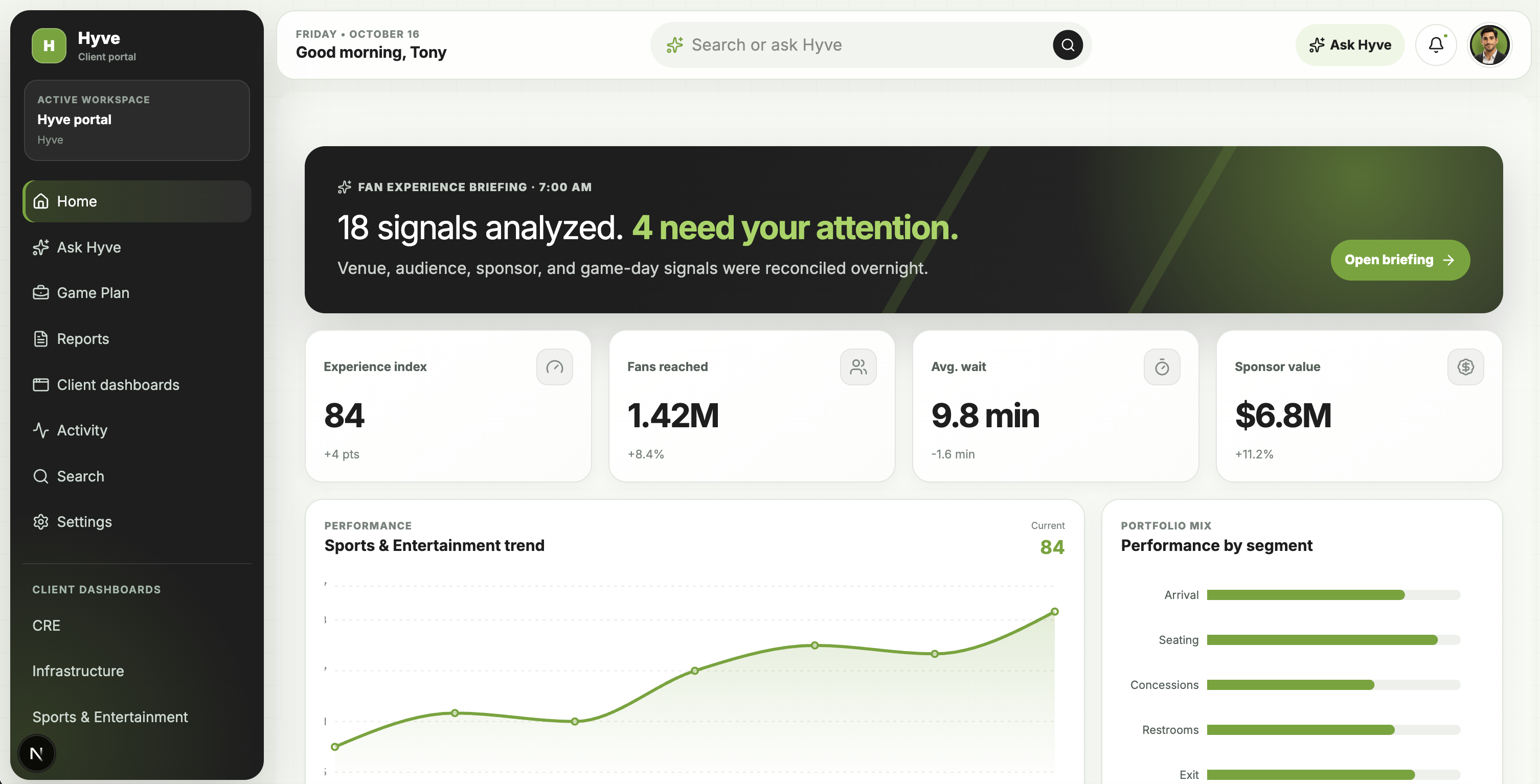This screenshot has height=784, width=1540.
Task: Open Activity in sidebar
Action: [x=137, y=430]
